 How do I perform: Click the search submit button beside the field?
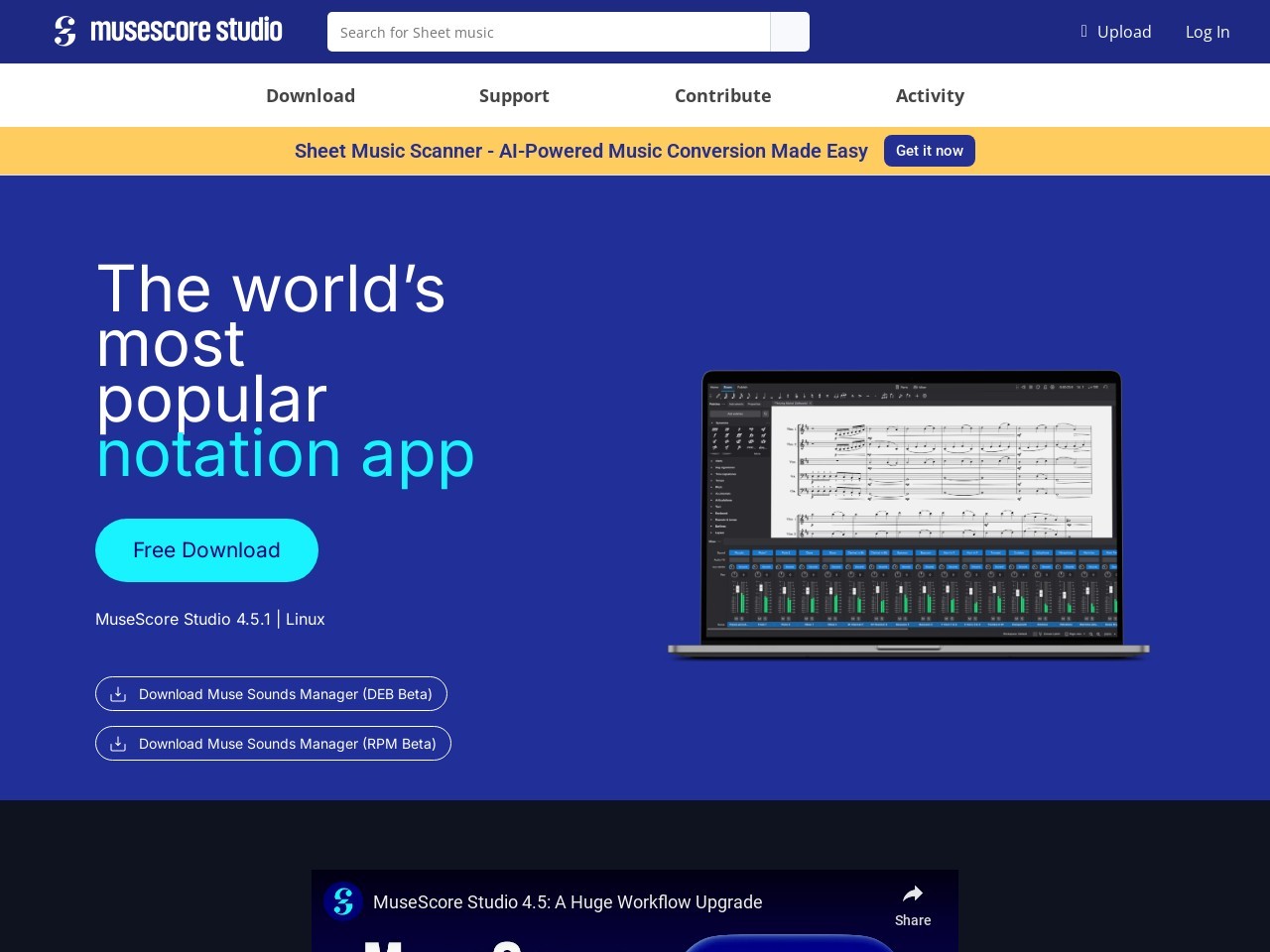[790, 32]
